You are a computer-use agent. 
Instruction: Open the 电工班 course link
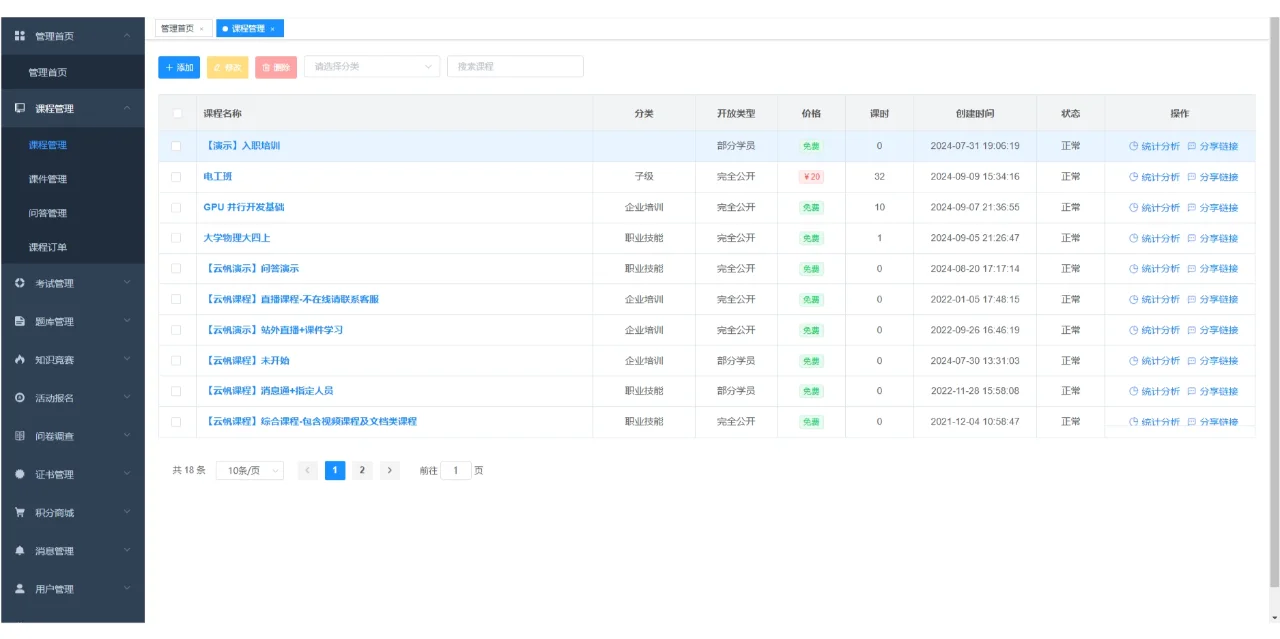(x=217, y=177)
